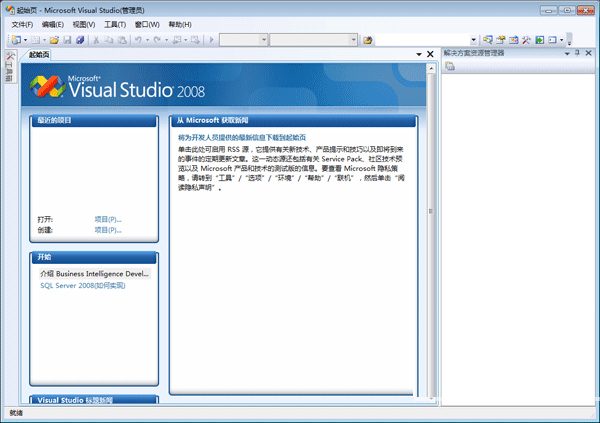Click the Paste clipboard icon
The width and height of the screenshot is (600, 423).
(x=122, y=39)
